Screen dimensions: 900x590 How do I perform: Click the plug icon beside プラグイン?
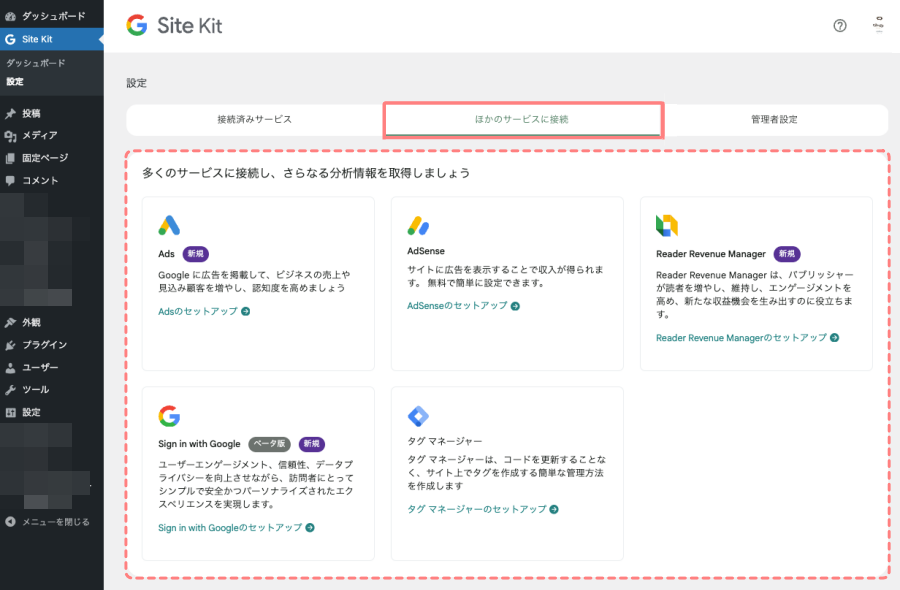coord(10,345)
